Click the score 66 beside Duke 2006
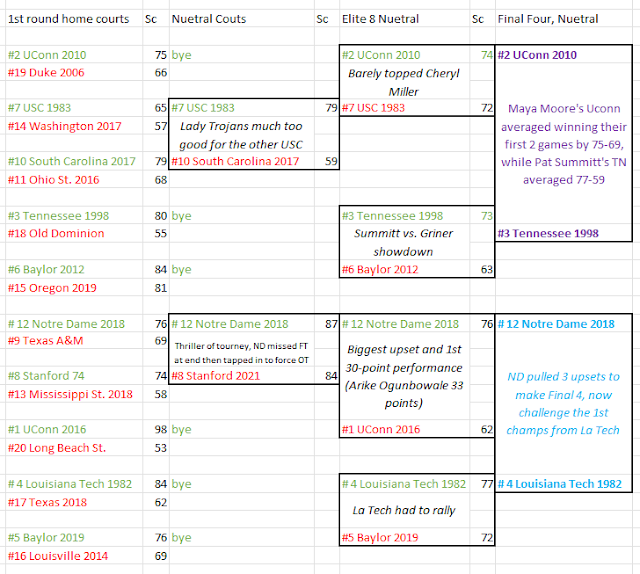Viewport: 640px width, 574px height. [x=156, y=73]
